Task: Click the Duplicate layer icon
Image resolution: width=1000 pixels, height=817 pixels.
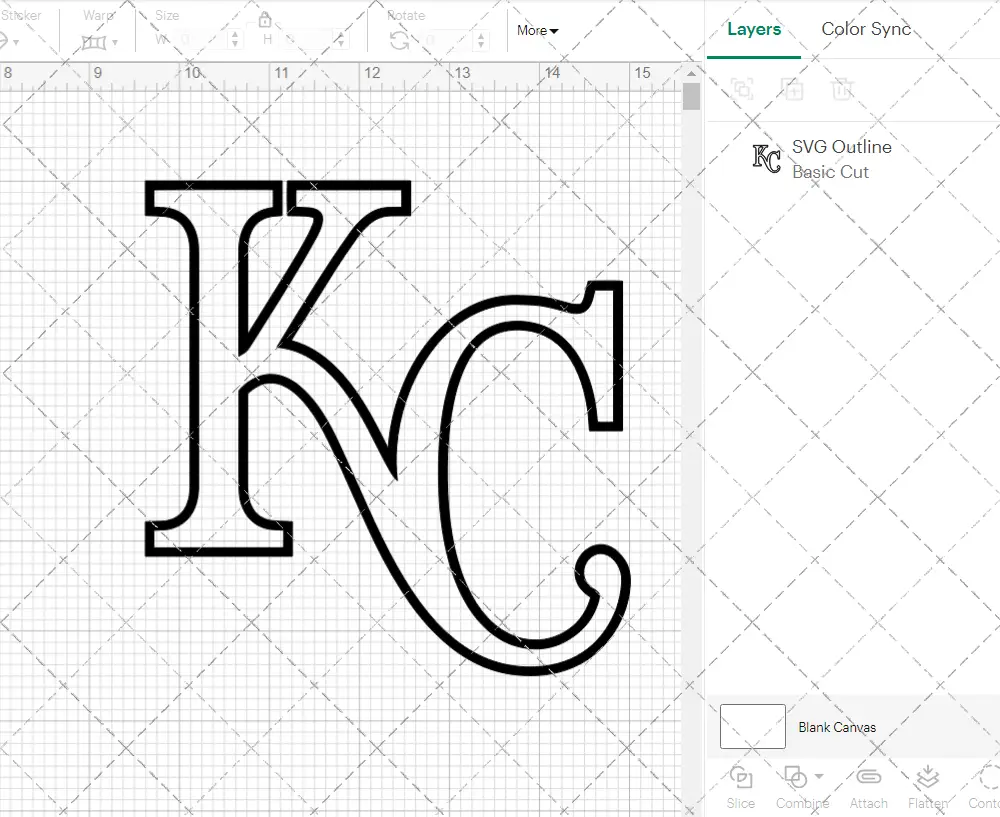Action: click(792, 89)
